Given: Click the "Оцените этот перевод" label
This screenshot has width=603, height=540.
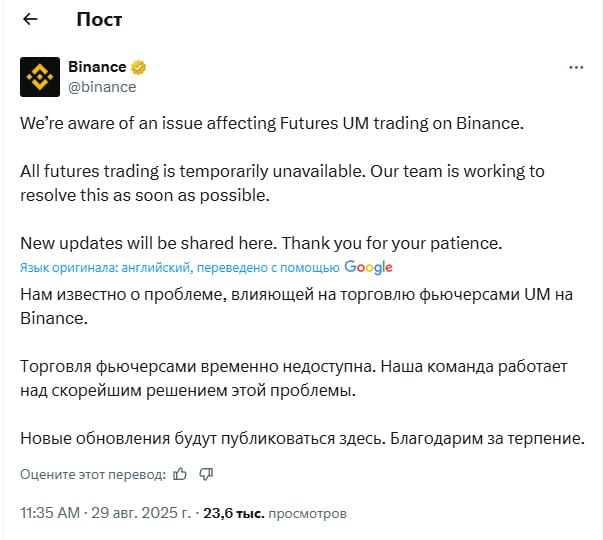Looking at the screenshot, I should 93,473.
